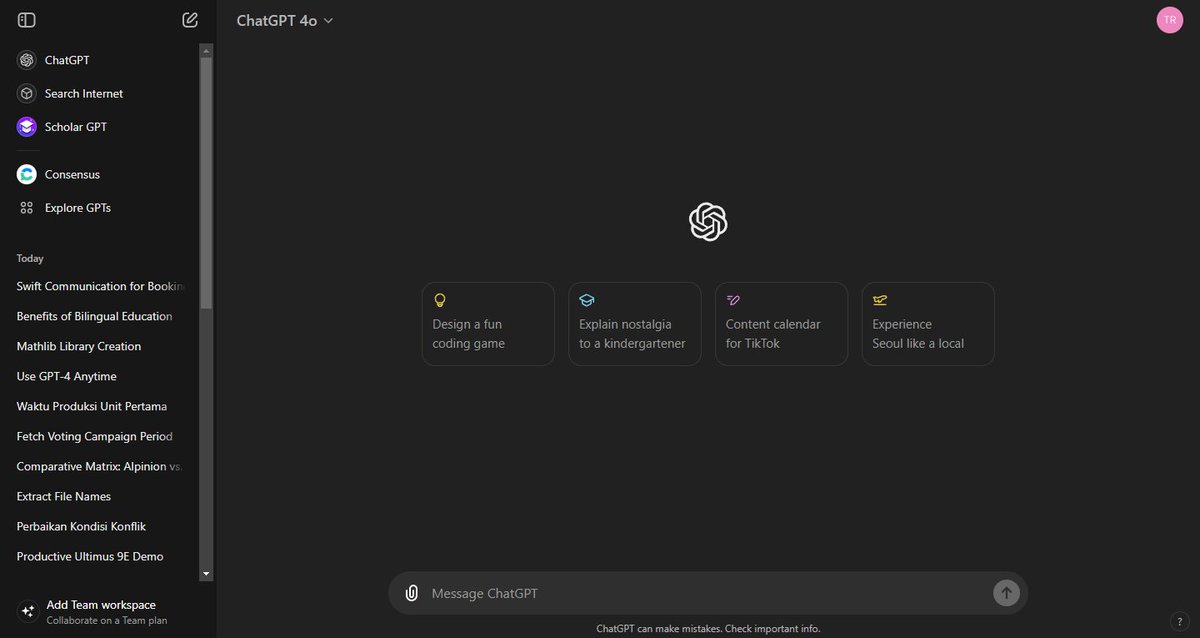Click the ChatGPT logo icon in the sidebar
This screenshot has height=638, width=1200.
pyautogui.click(x=27, y=60)
